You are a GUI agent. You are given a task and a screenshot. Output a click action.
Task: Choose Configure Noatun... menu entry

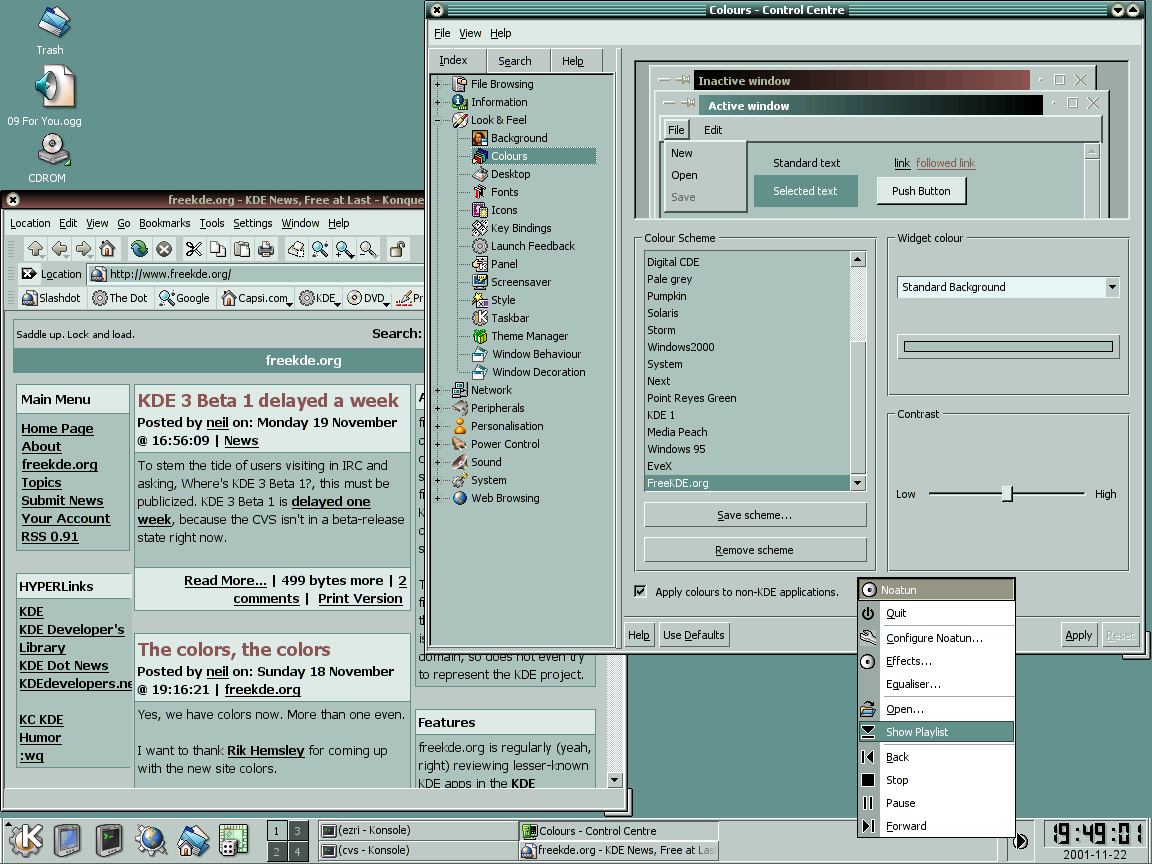point(936,638)
